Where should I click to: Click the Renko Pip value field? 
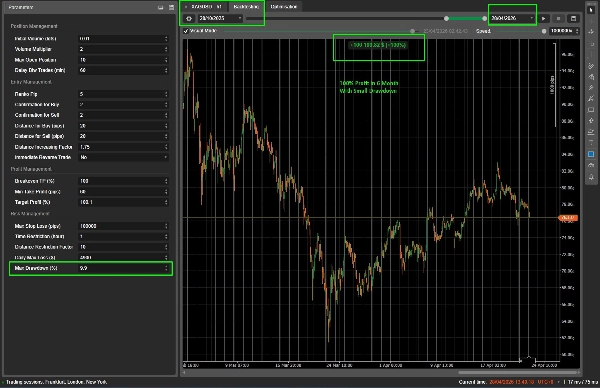(123, 94)
